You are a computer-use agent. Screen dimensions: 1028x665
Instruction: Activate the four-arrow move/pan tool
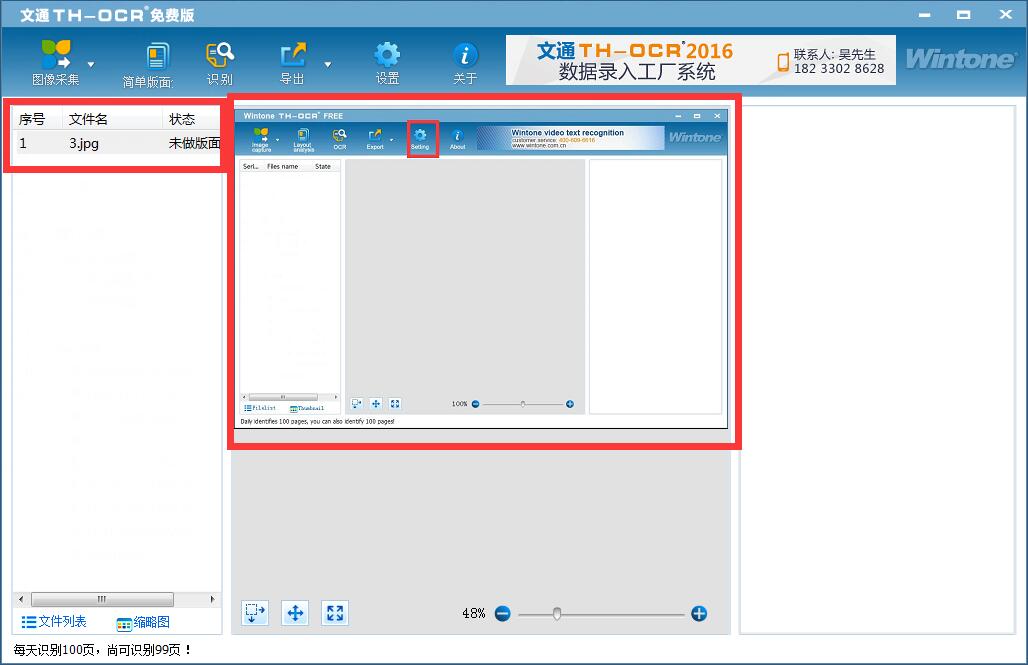pyautogui.click(x=295, y=613)
